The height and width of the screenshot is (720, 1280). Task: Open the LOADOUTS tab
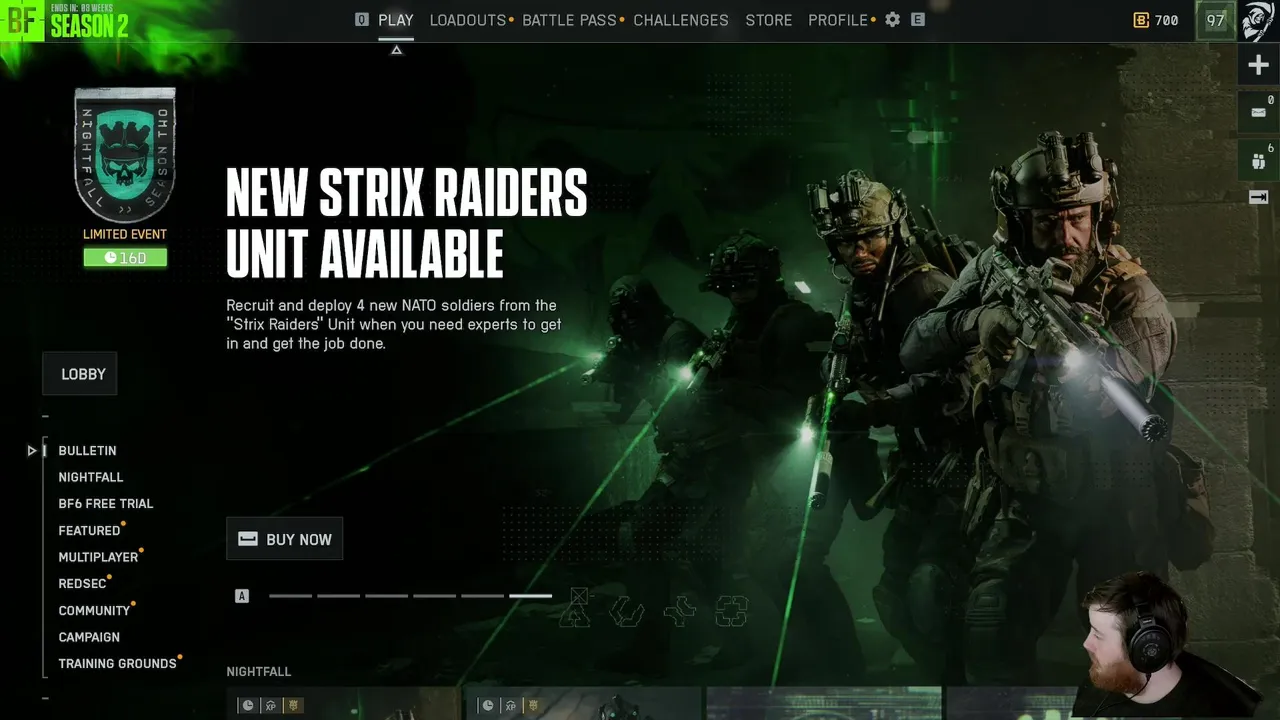point(468,20)
